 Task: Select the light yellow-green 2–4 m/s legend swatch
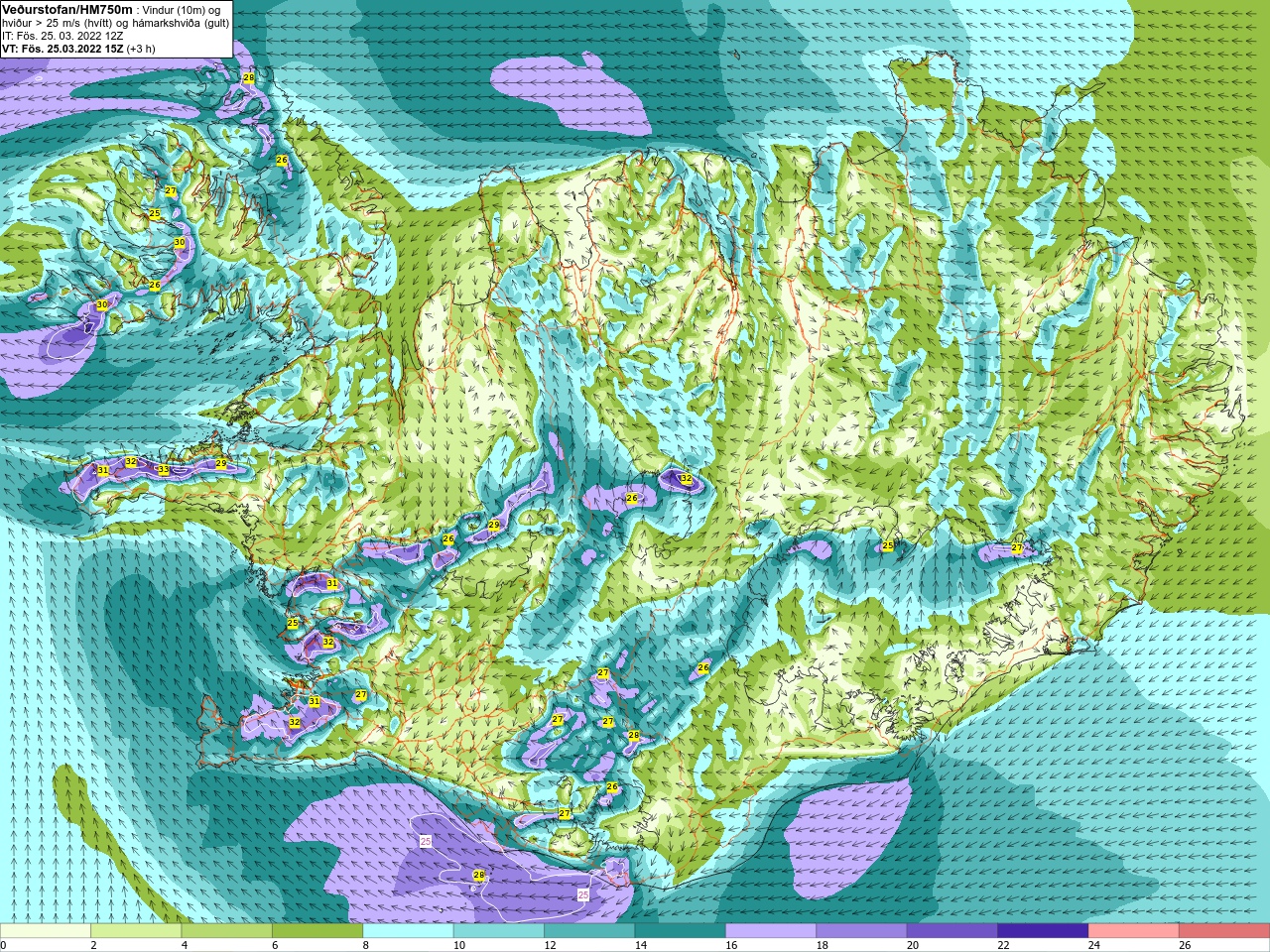coord(136,931)
